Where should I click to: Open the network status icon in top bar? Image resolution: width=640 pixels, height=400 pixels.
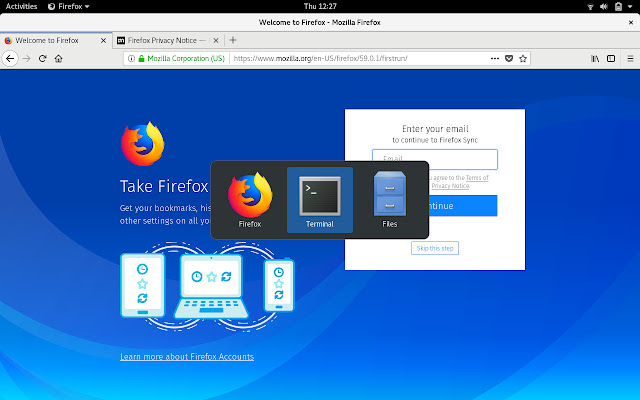pos(590,6)
